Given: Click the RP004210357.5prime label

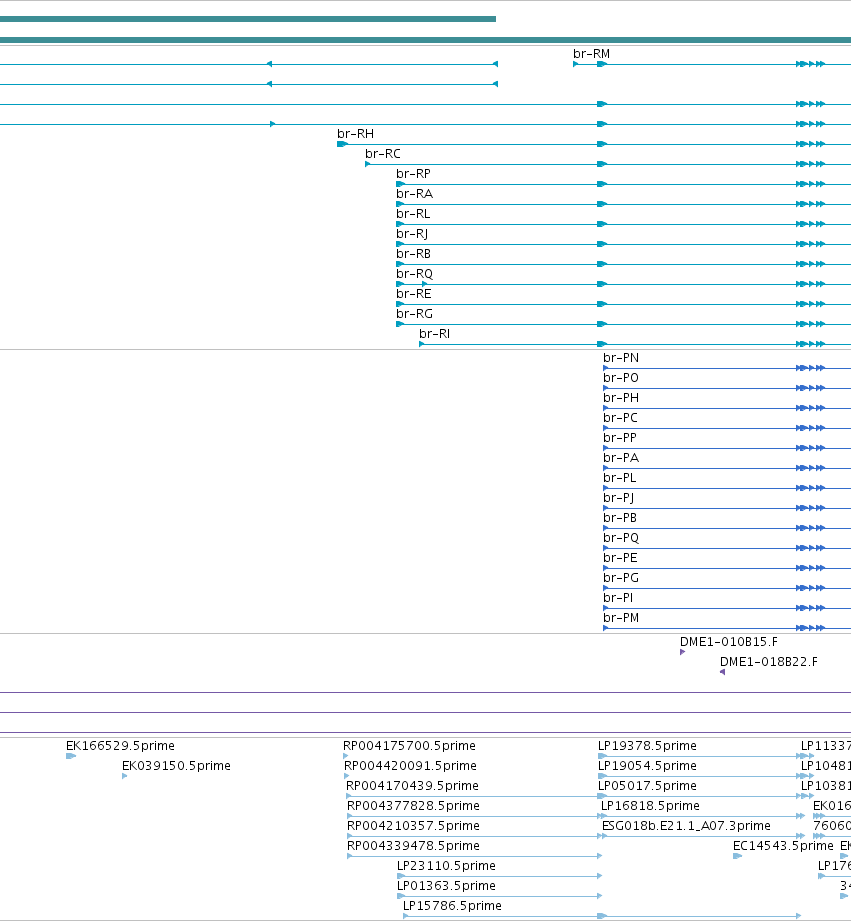Looking at the screenshot, I should (413, 825).
